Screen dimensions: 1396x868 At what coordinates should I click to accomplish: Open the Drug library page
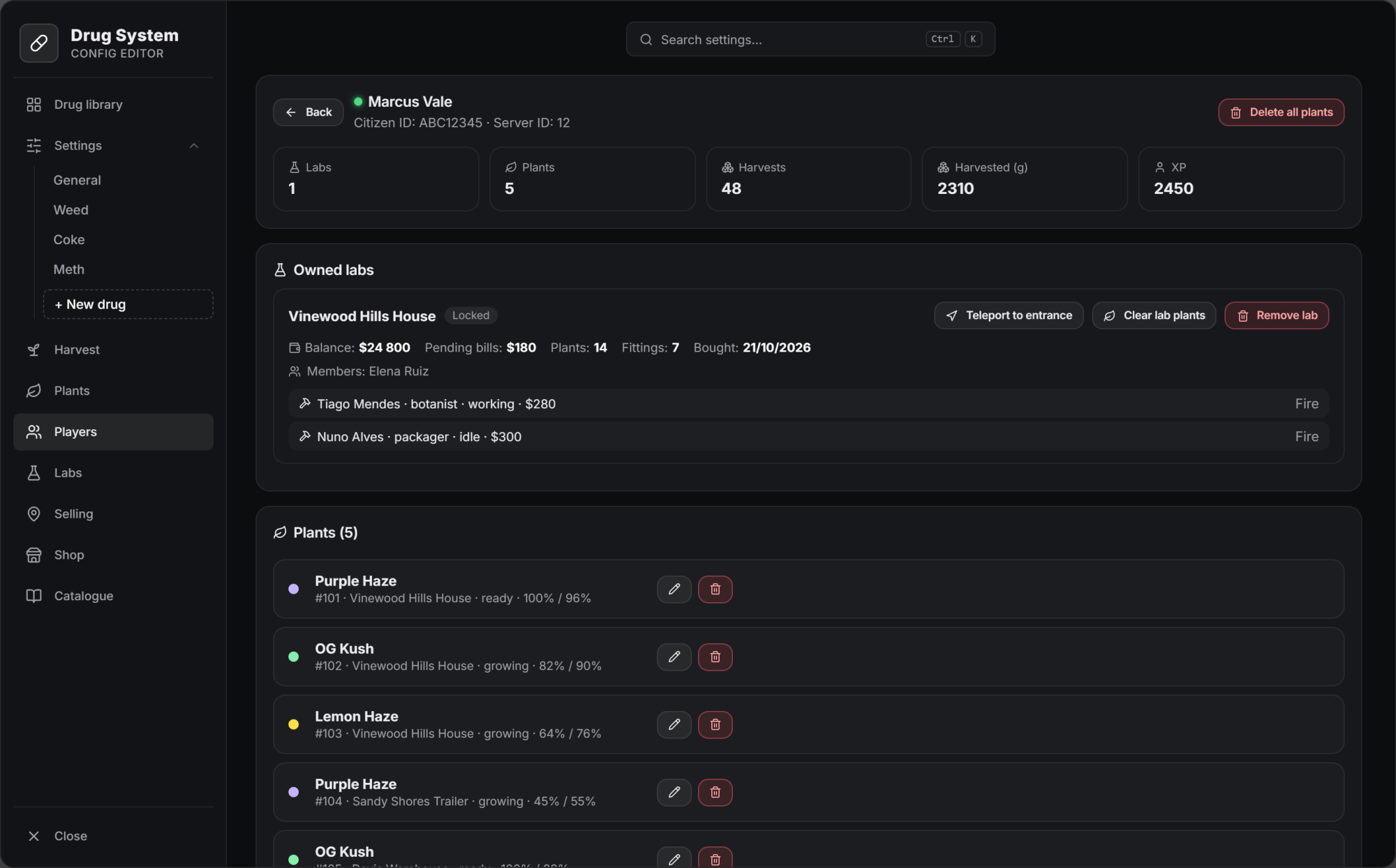pos(113,104)
